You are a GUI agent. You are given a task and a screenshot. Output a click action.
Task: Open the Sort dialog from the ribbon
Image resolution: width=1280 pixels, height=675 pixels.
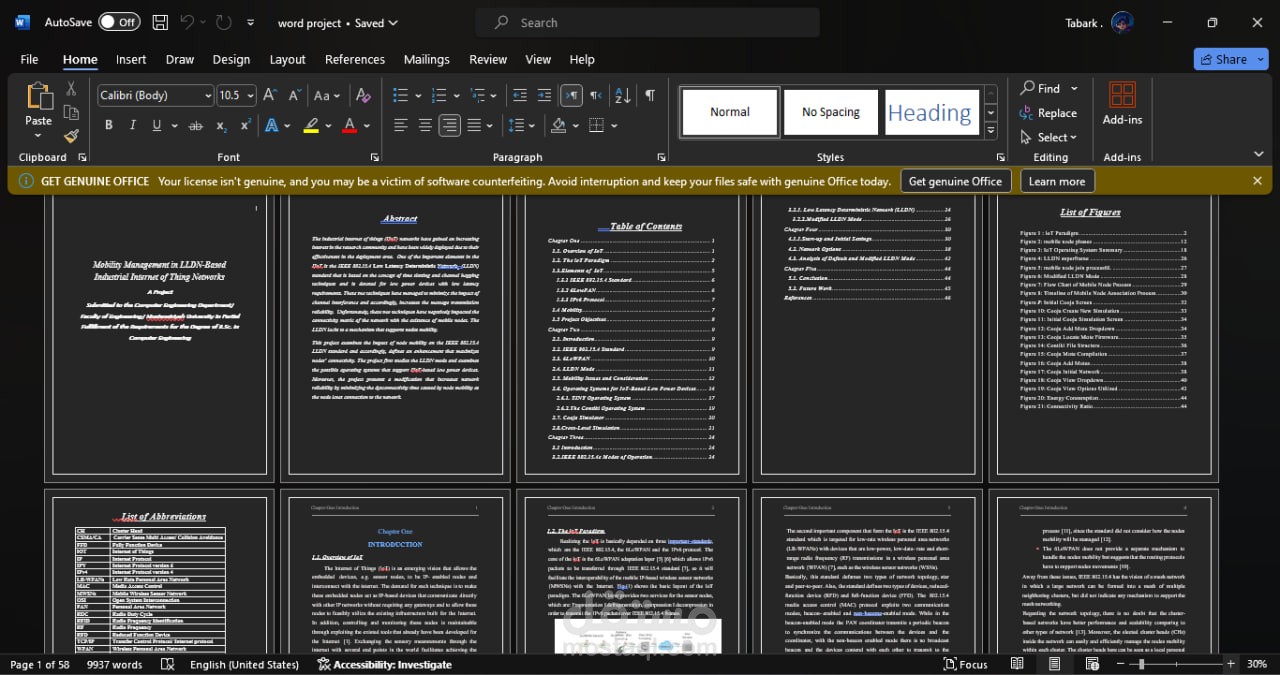point(622,95)
